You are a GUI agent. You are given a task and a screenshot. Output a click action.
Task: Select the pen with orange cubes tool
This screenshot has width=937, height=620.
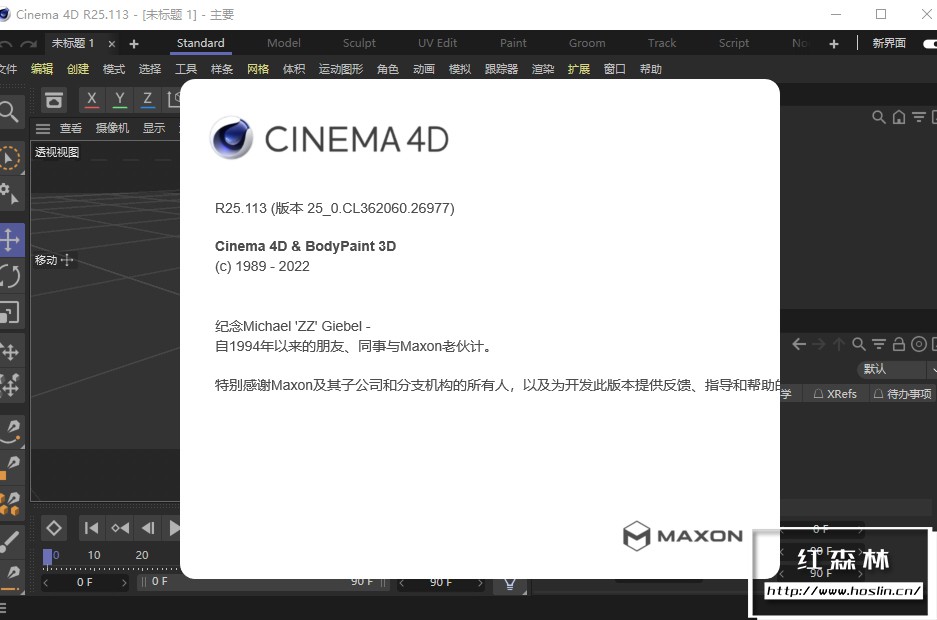(x=10, y=505)
